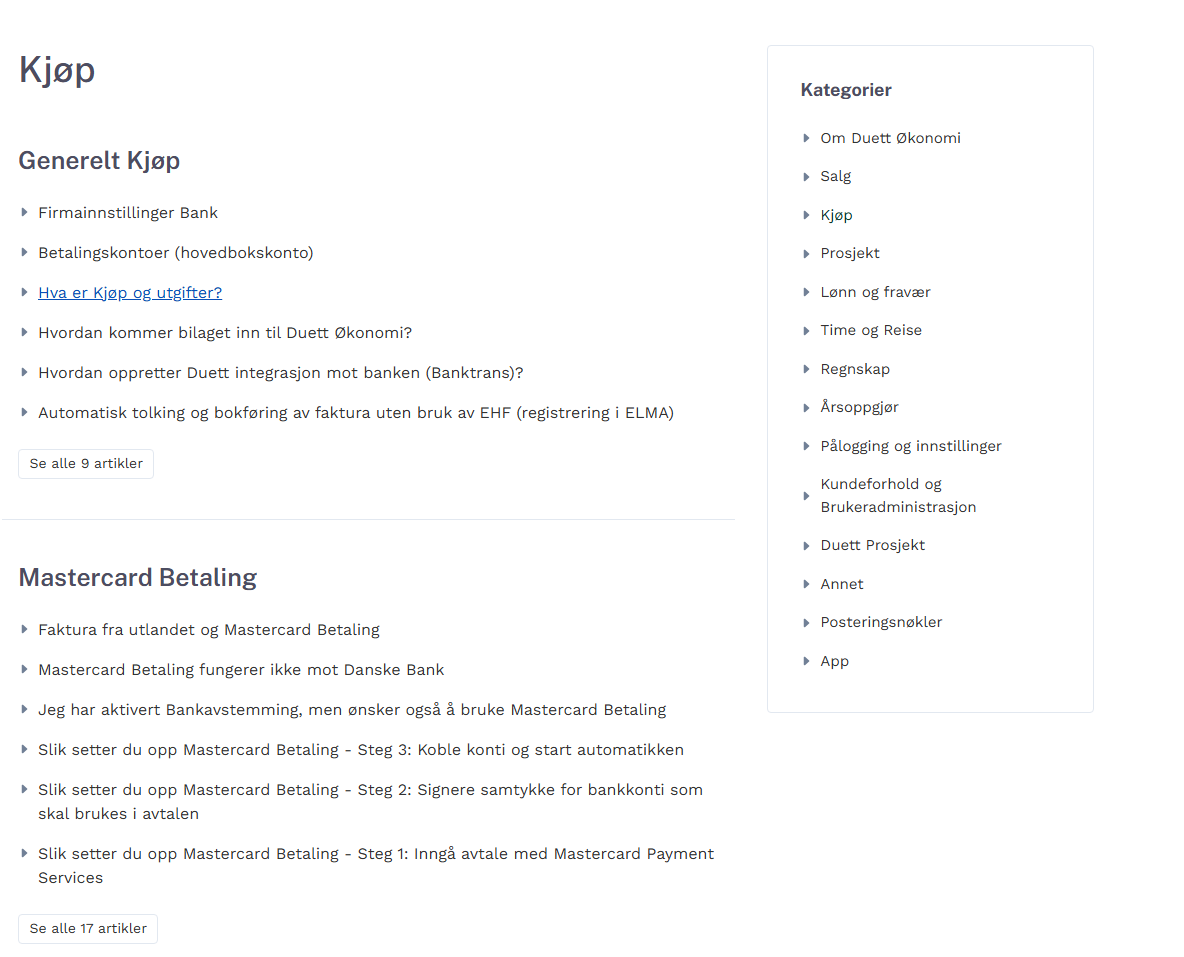
Task: Click the arrow icon beside Lønn og fravær
Action: click(x=806, y=292)
